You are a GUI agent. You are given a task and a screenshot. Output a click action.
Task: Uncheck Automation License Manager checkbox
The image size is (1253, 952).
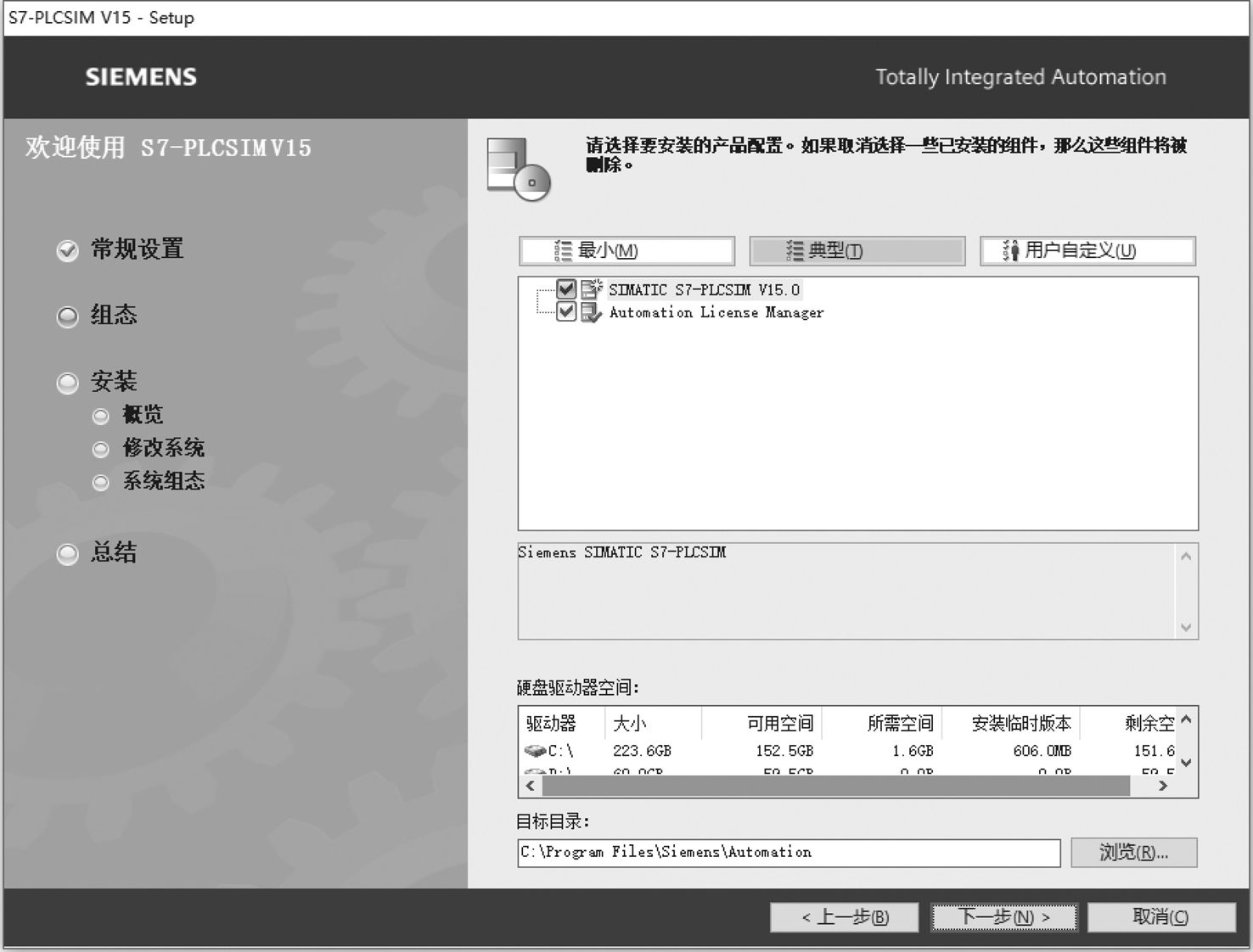566,312
